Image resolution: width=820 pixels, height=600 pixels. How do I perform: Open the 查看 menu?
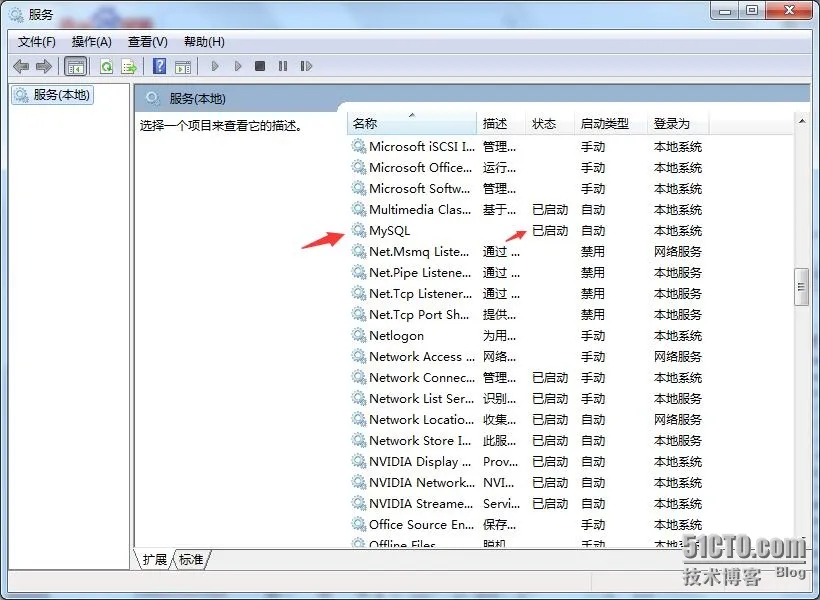146,41
